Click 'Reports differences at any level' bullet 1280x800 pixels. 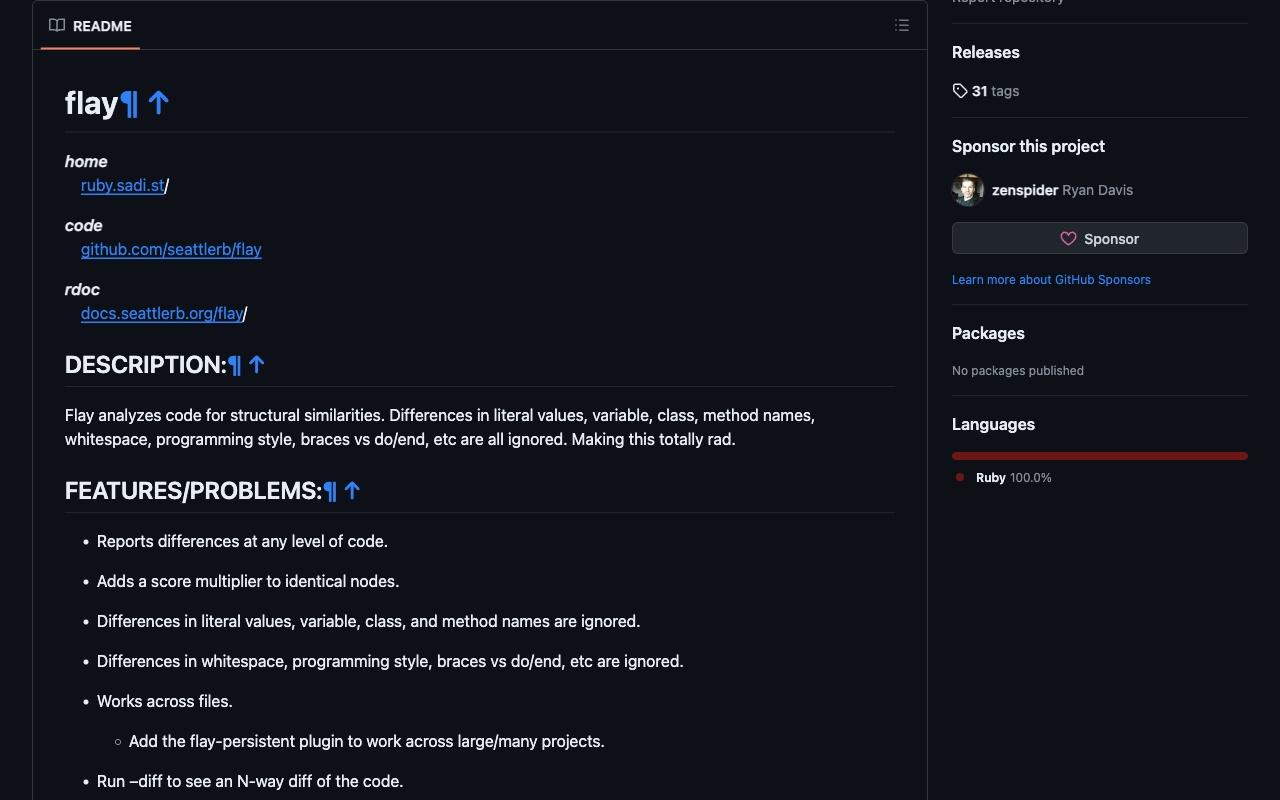click(x=242, y=541)
